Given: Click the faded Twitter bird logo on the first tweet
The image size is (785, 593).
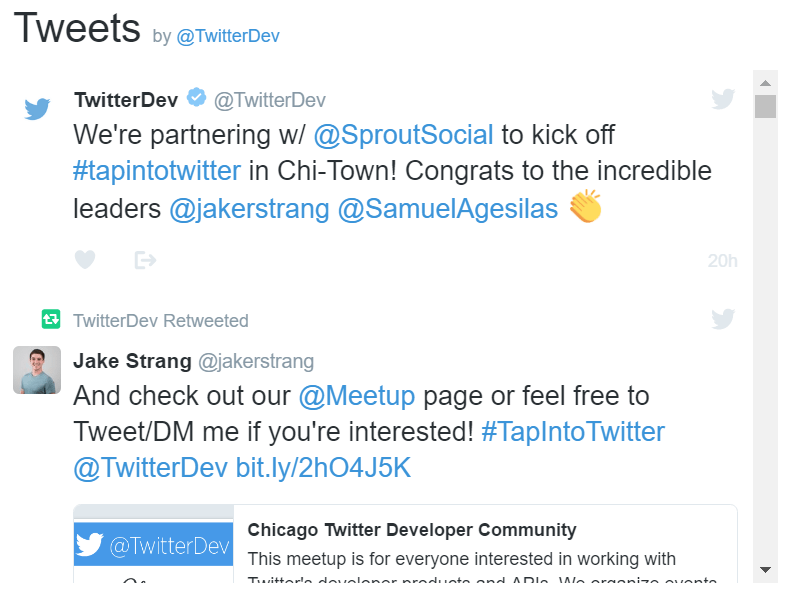Looking at the screenshot, I should (723, 99).
